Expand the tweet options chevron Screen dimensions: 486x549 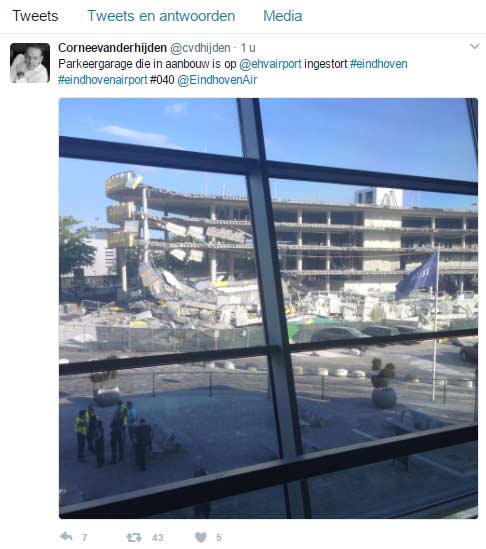pos(474,46)
